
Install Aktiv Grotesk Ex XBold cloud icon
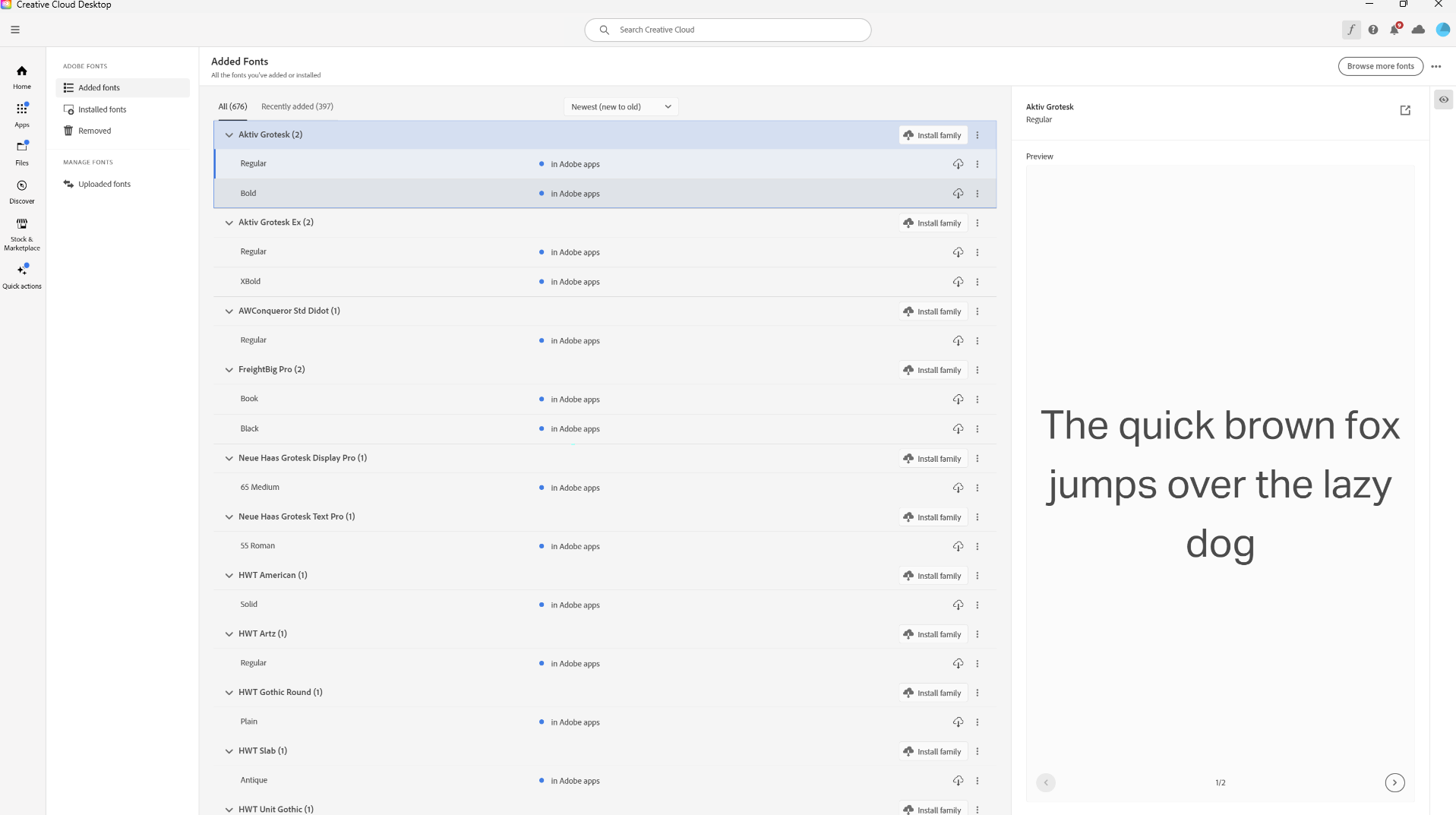coord(958,282)
